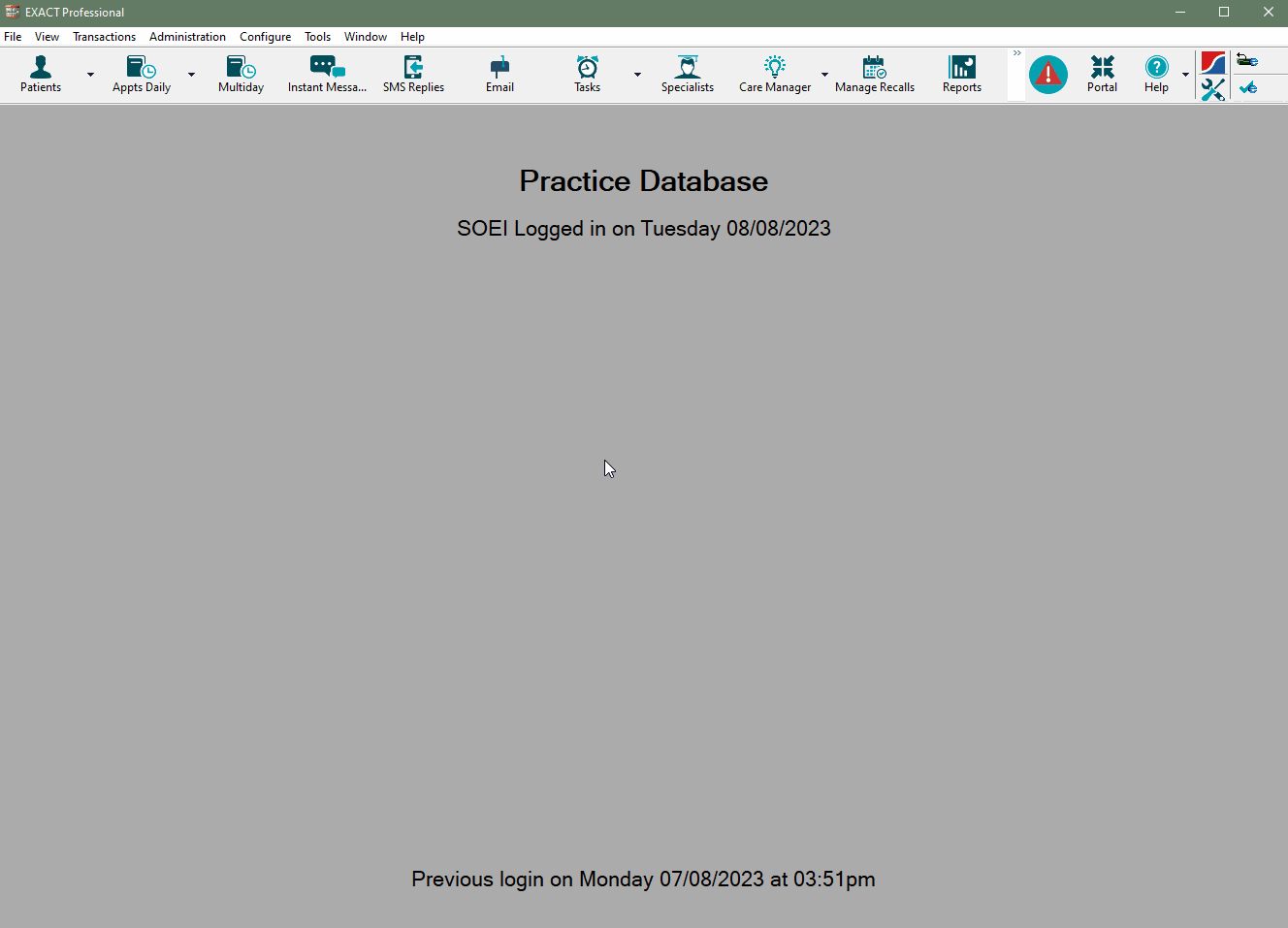Screen dimensions: 1288x928
Task: Open the Portal
Action: (x=1102, y=74)
